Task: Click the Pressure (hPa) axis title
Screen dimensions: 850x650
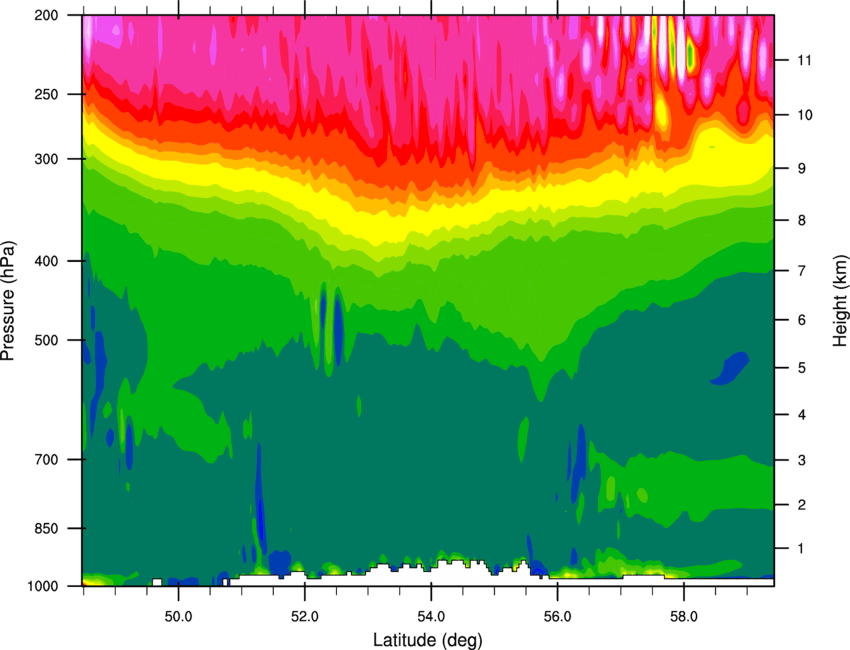Action: [8, 300]
